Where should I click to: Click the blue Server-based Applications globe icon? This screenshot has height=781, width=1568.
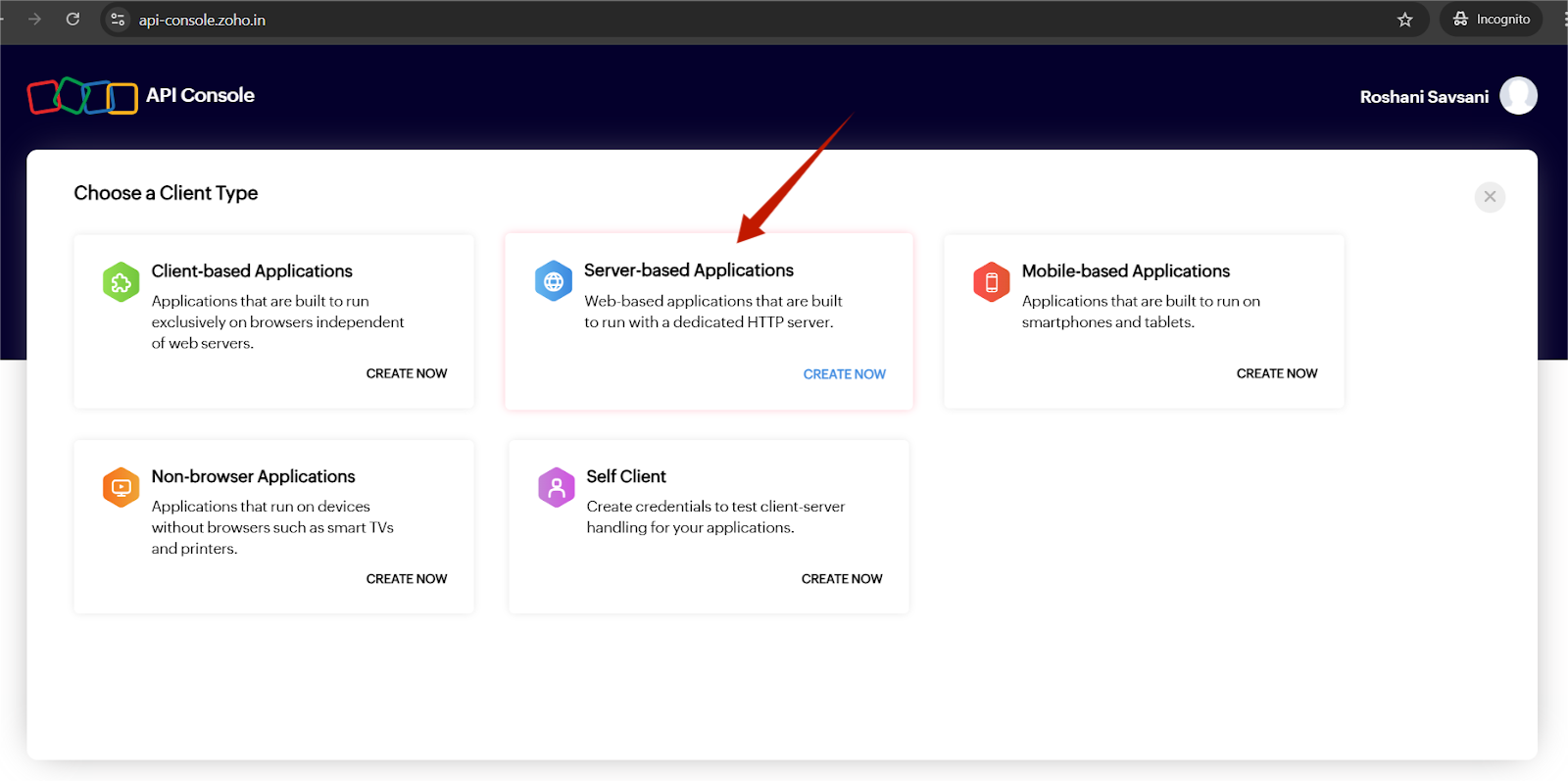[554, 281]
